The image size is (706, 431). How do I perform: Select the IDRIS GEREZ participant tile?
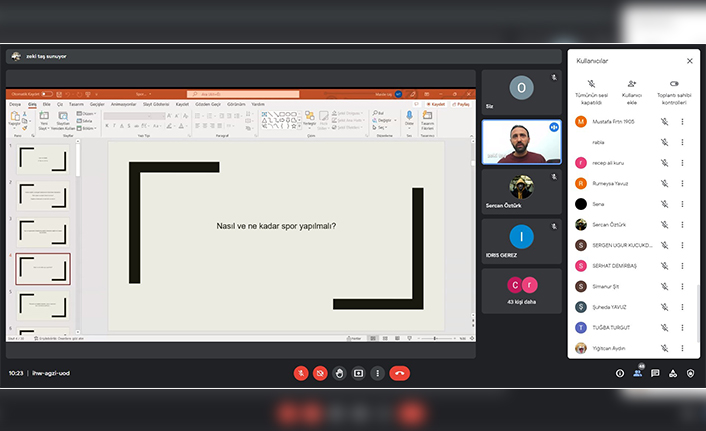click(x=521, y=242)
